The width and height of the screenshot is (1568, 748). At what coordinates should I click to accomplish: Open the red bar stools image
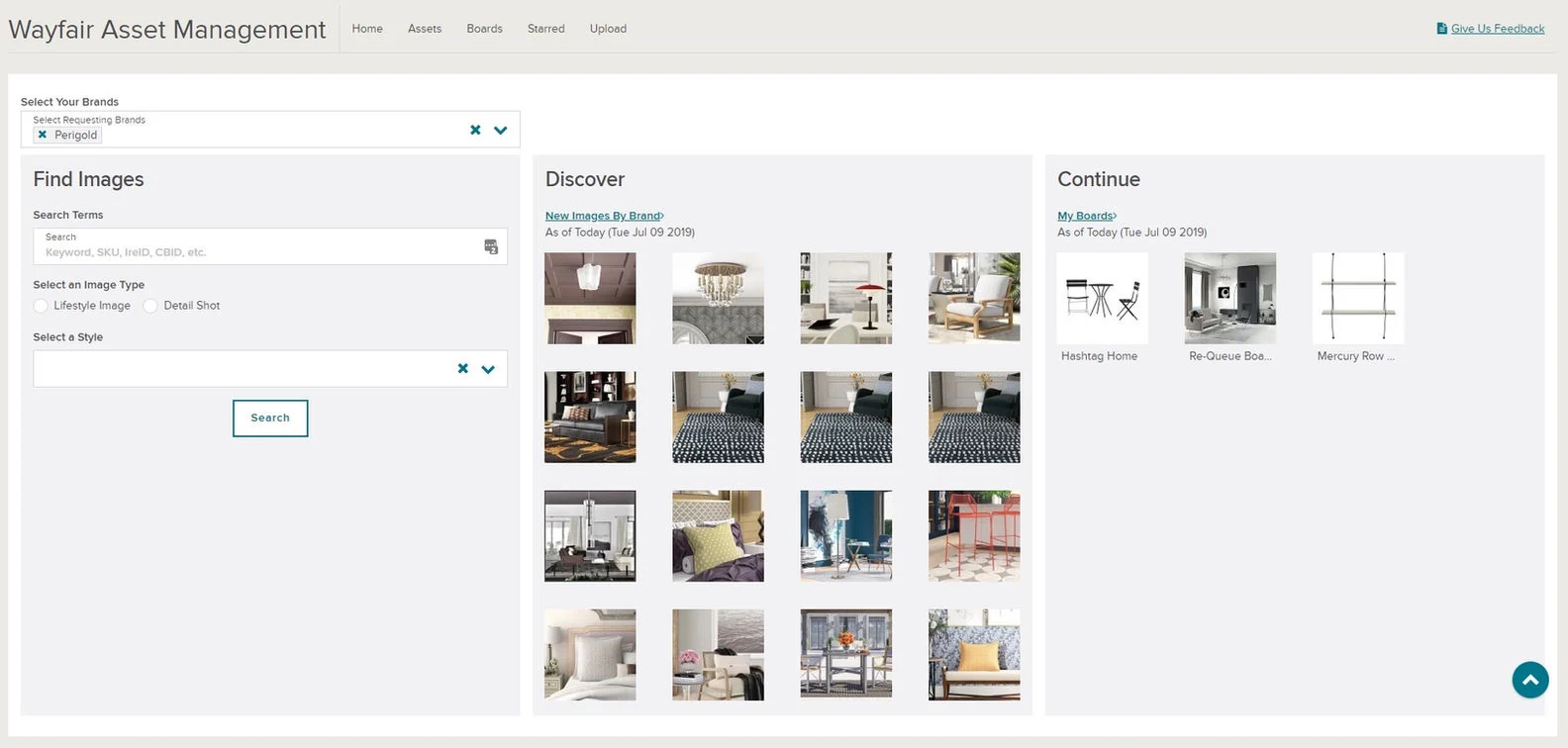974,535
